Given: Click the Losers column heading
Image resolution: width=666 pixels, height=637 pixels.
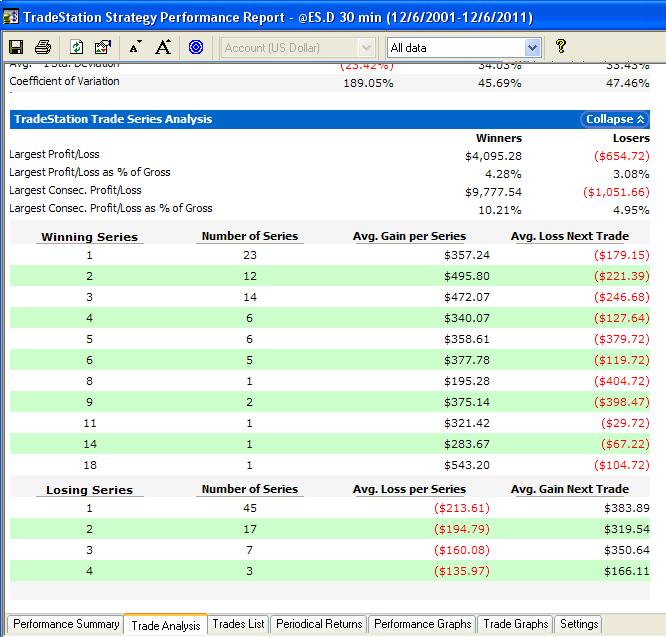Looking at the screenshot, I should 631,138.
